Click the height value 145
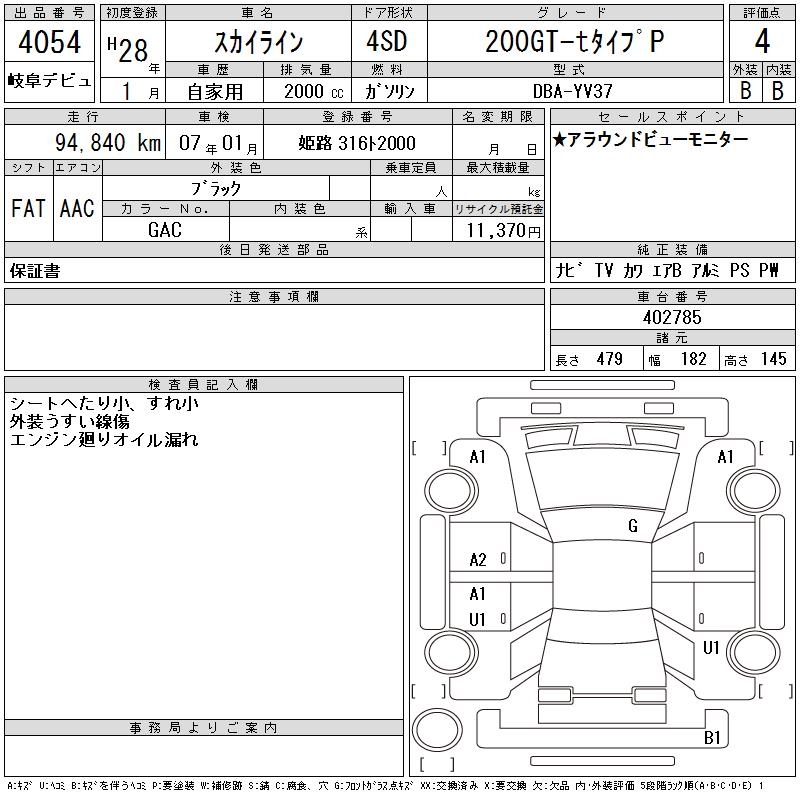This screenshot has width=800, height=800. (x=773, y=359)
